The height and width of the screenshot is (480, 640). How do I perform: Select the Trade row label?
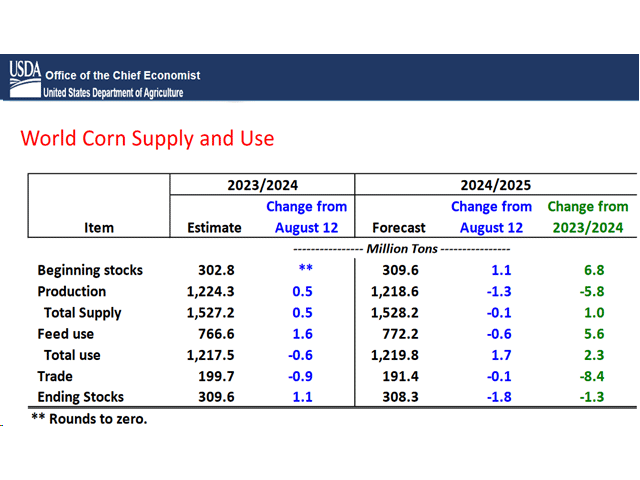(x=57, y=376)
